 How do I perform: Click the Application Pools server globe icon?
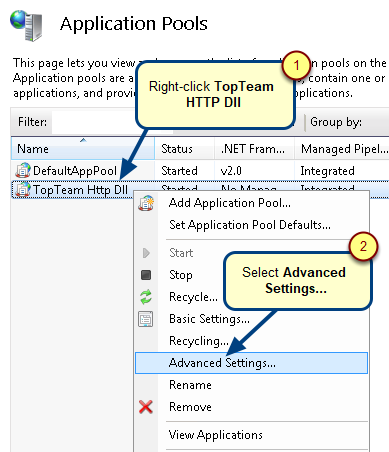coord(27,25)
